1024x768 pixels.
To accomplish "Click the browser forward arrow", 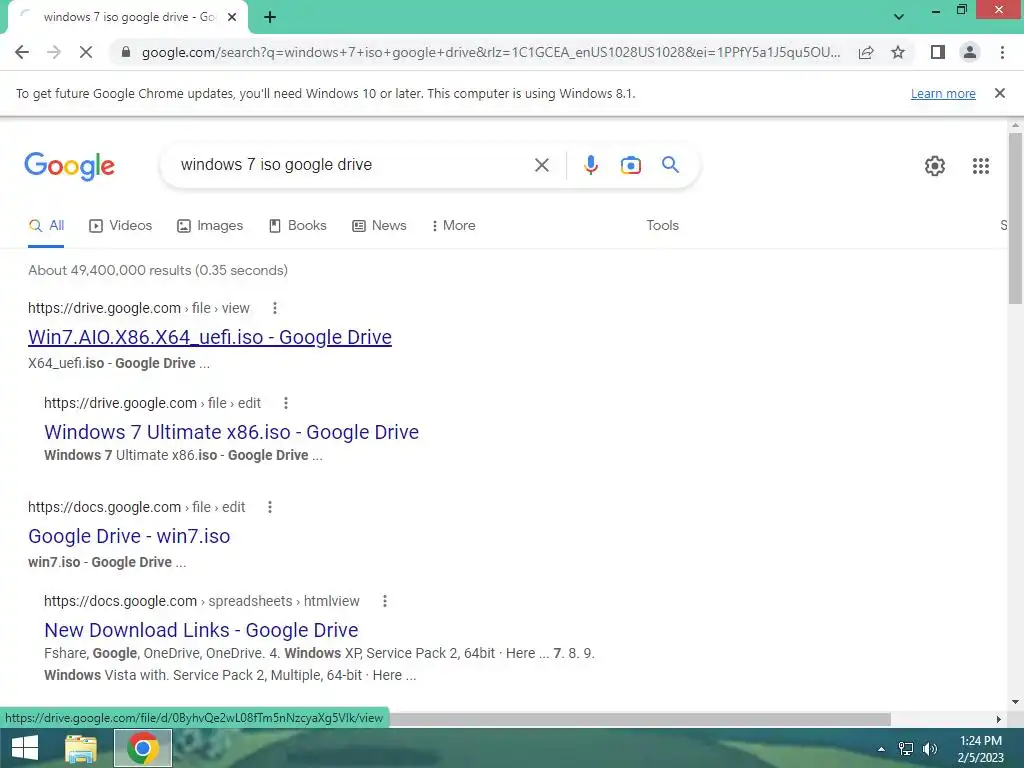I will click(54, 52).
